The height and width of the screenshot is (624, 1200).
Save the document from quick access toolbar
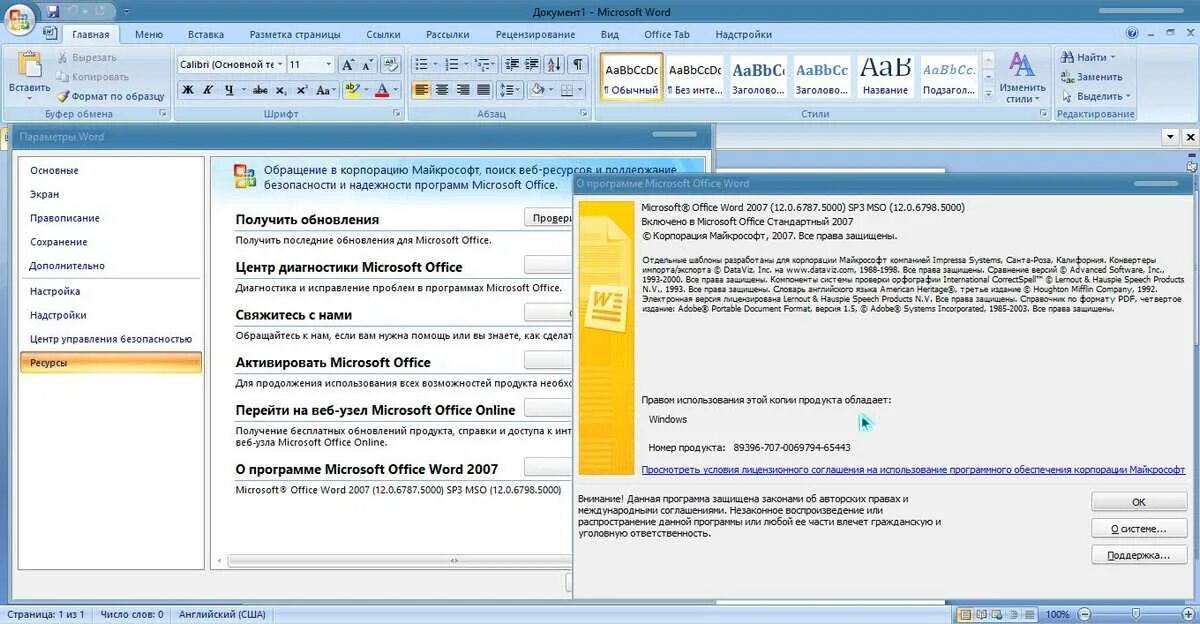(x=52, y=11)
